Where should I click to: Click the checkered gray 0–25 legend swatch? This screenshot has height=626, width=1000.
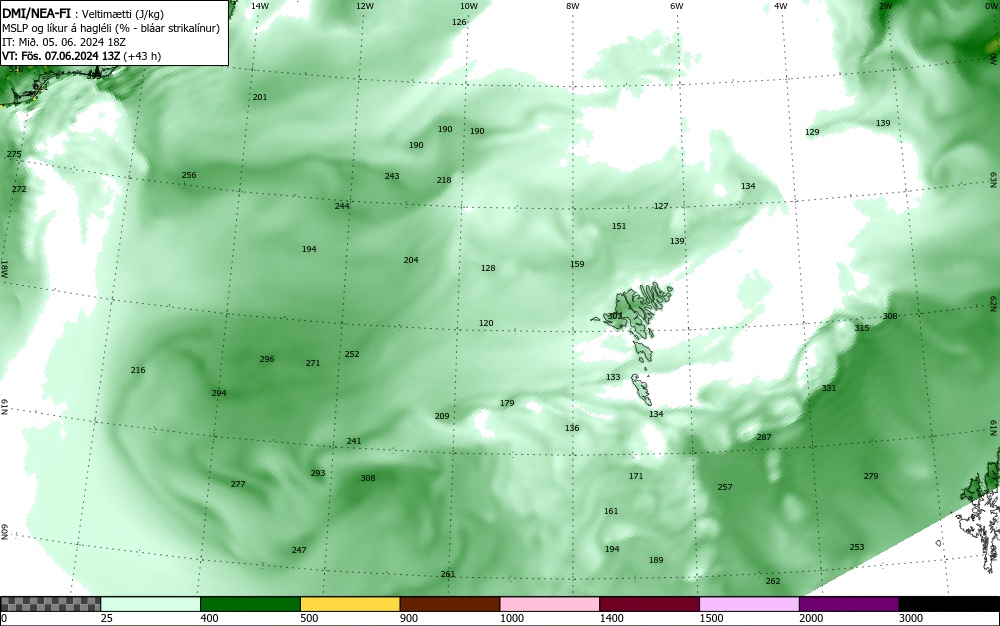tap(50, 604)
